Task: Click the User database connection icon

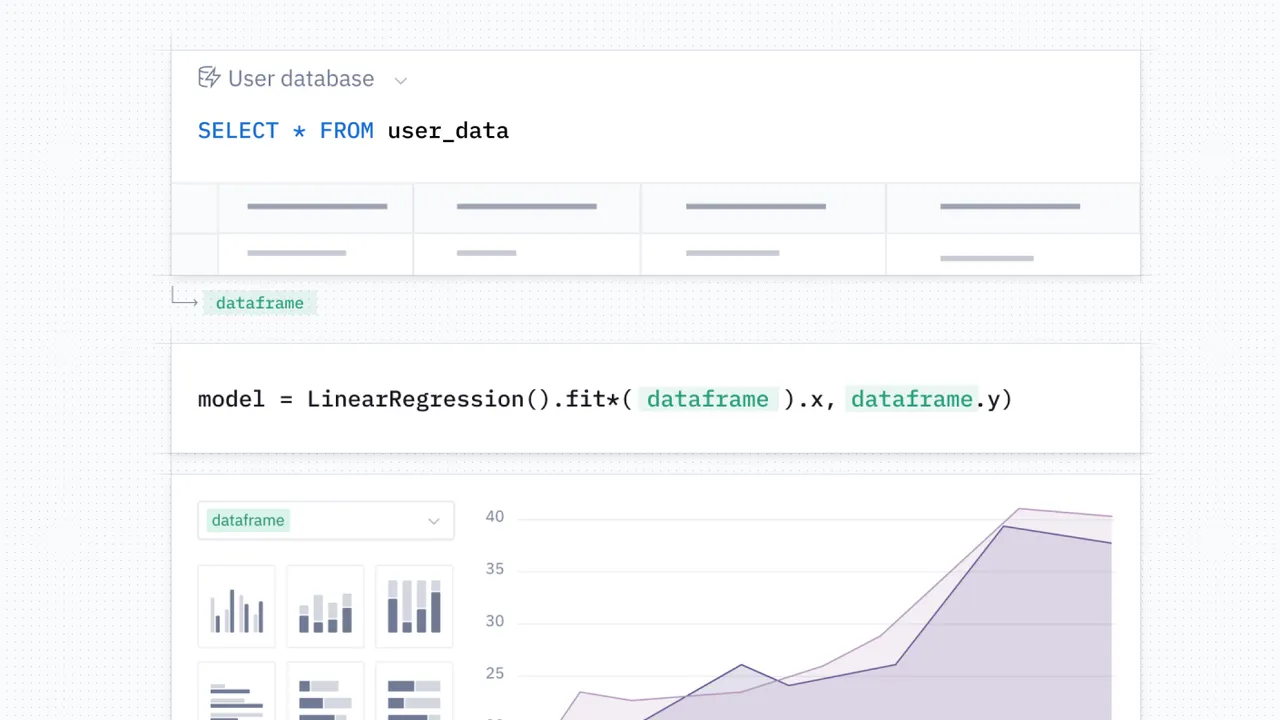Action: [x=209, y=78]
